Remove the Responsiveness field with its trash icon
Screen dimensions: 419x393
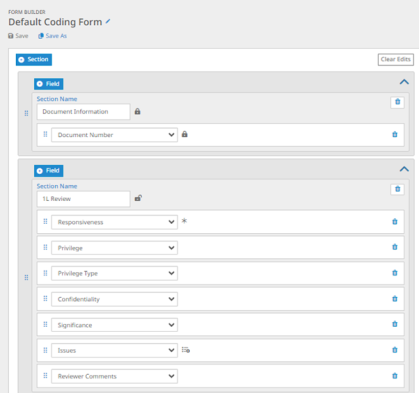(x=395, y=222)
